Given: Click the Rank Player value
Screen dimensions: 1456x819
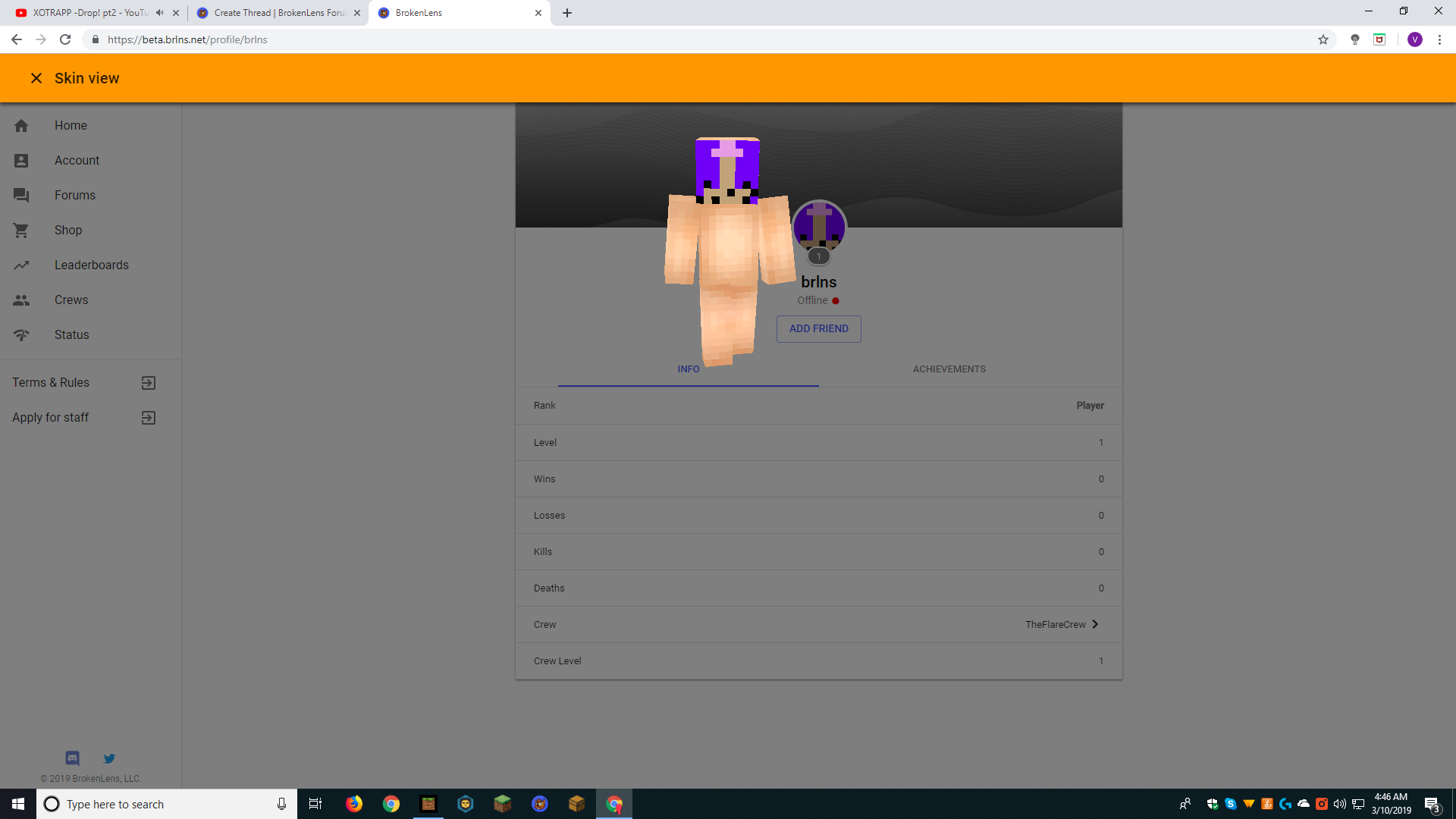Looking at the screenshot, I should [x=1090, y=406].
